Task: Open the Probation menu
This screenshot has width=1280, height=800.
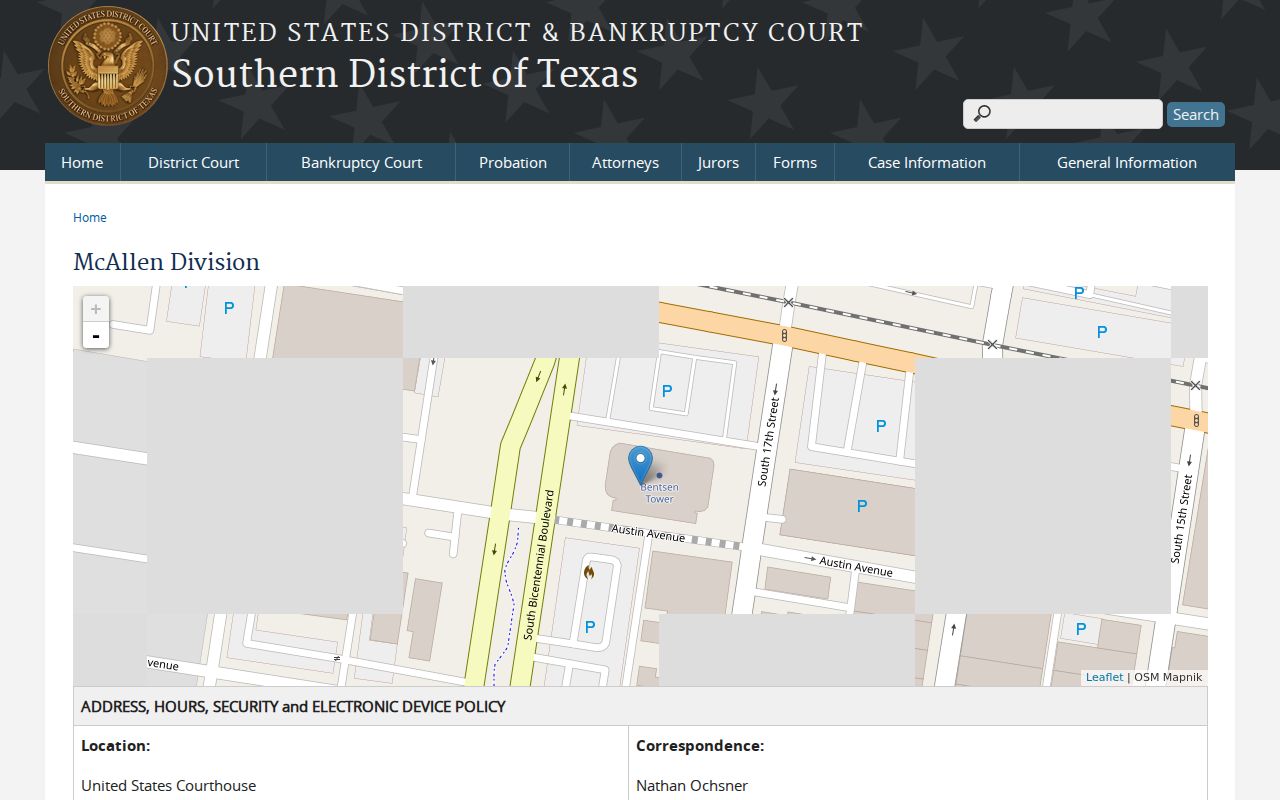Action: [513, 162]
